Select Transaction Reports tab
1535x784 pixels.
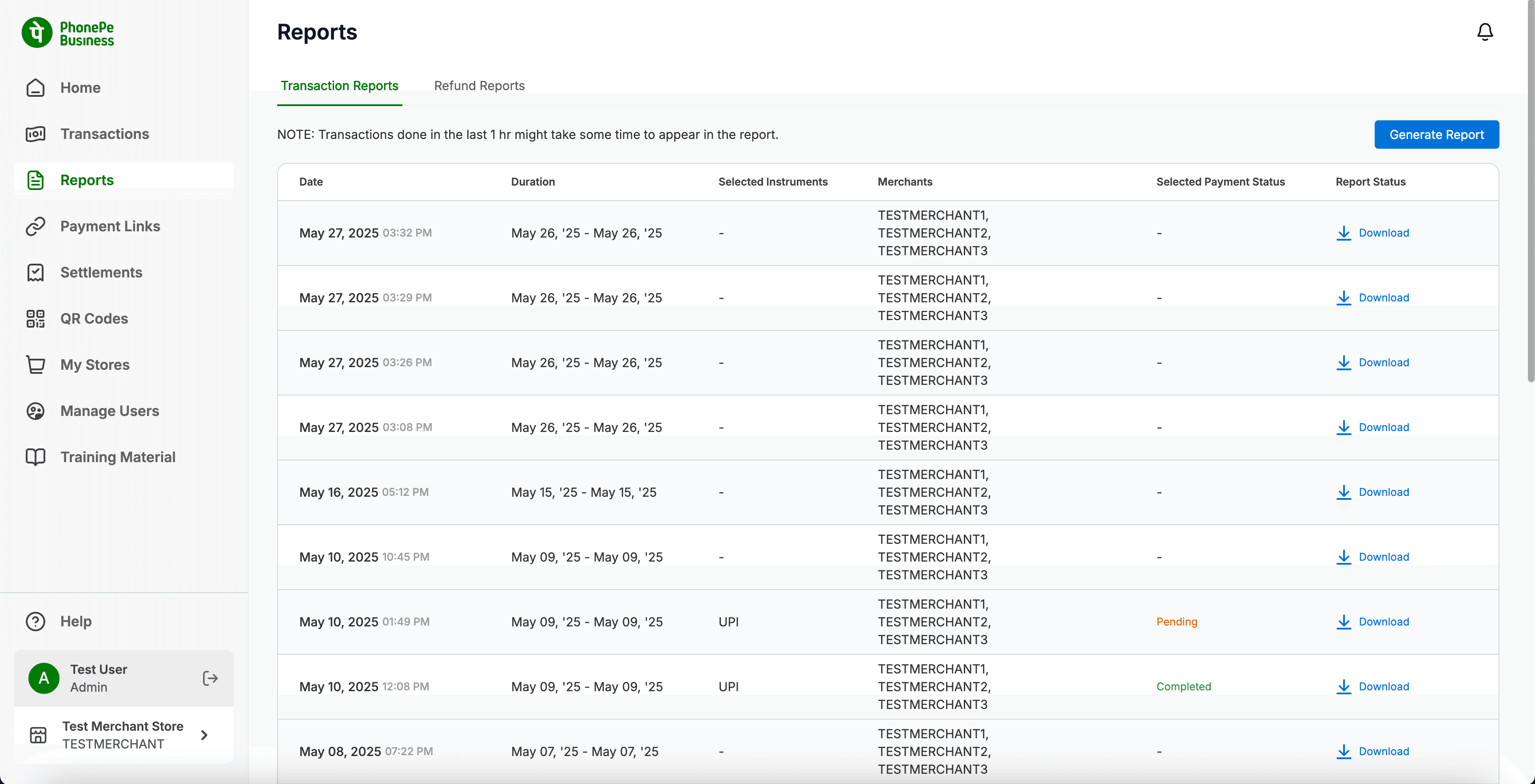339,86
